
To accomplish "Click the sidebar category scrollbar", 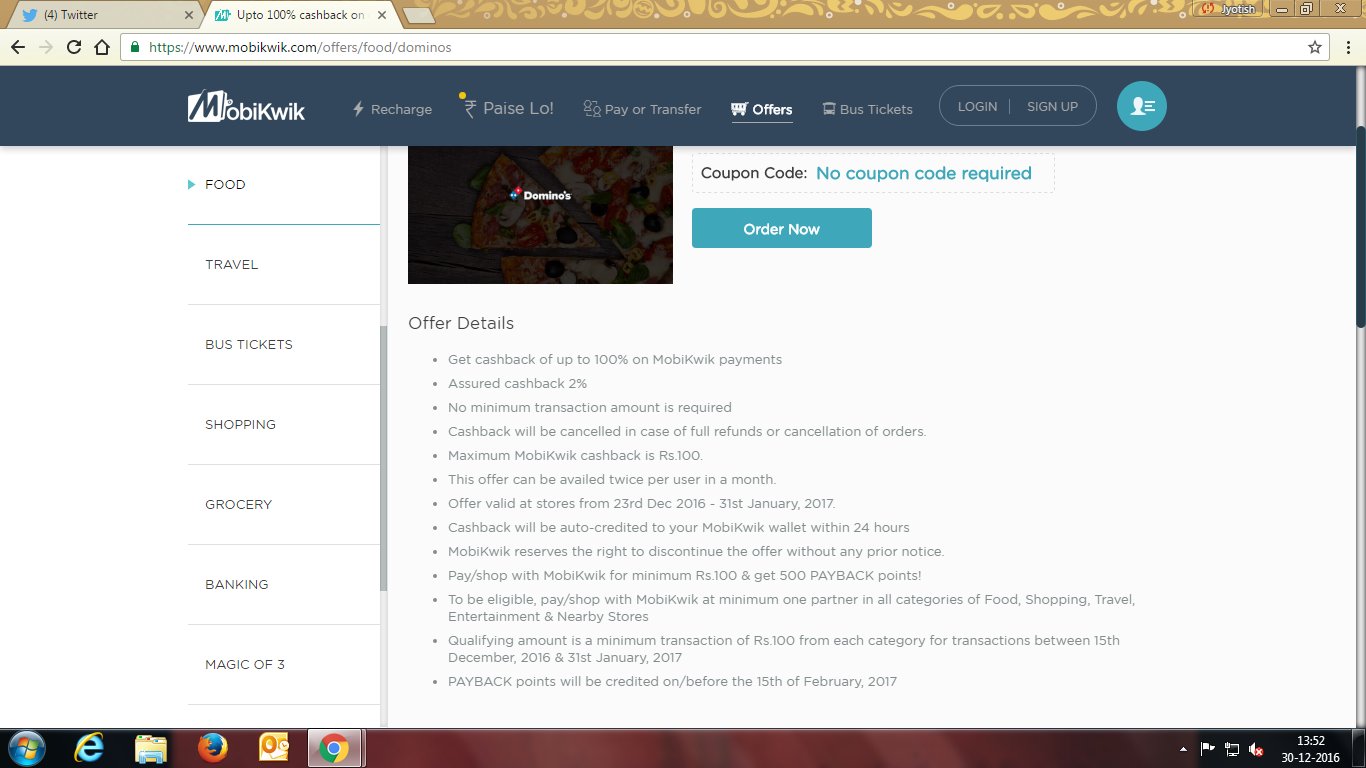I will point(383,458).
